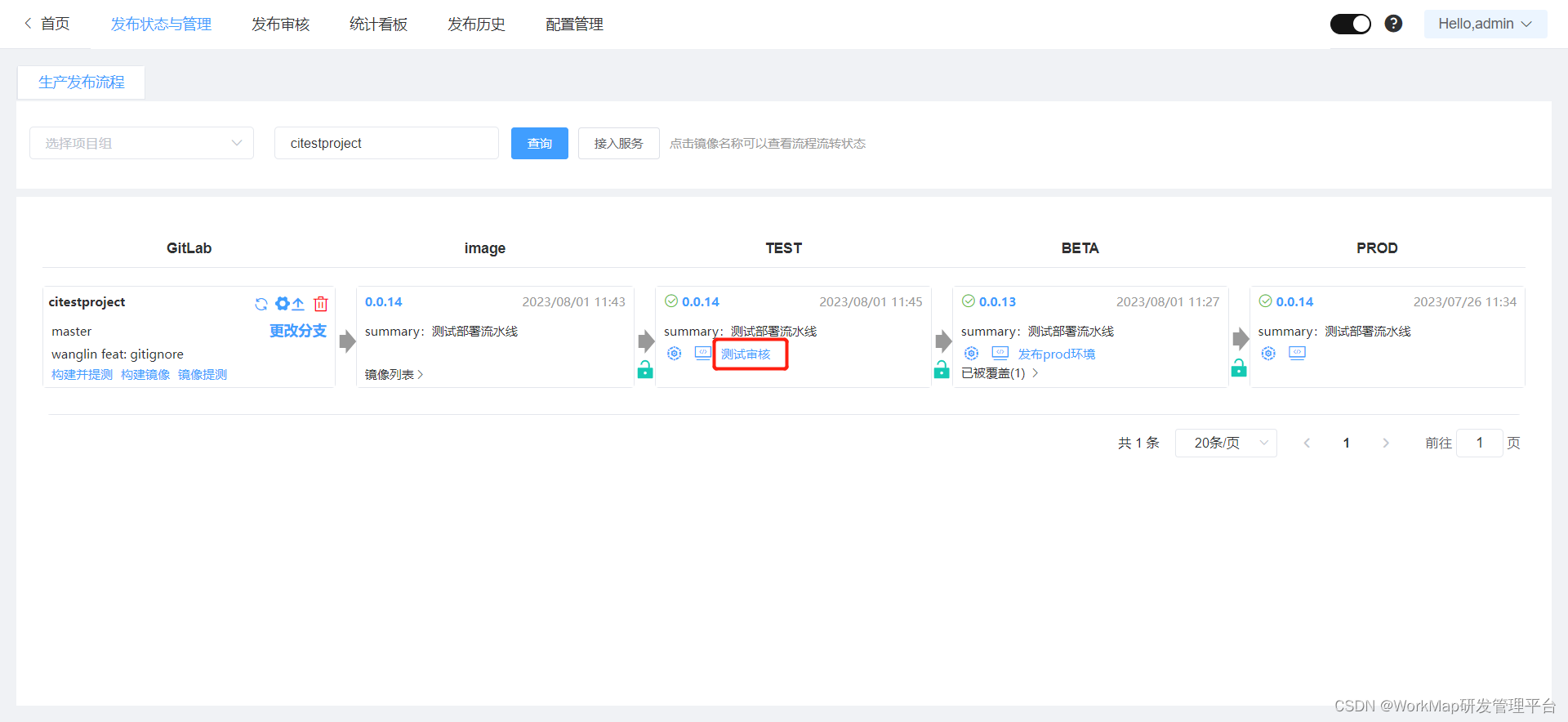Viewport: 1568px width, 722px height.
Task: Click the 构建并提测 link
Action: 82,375
